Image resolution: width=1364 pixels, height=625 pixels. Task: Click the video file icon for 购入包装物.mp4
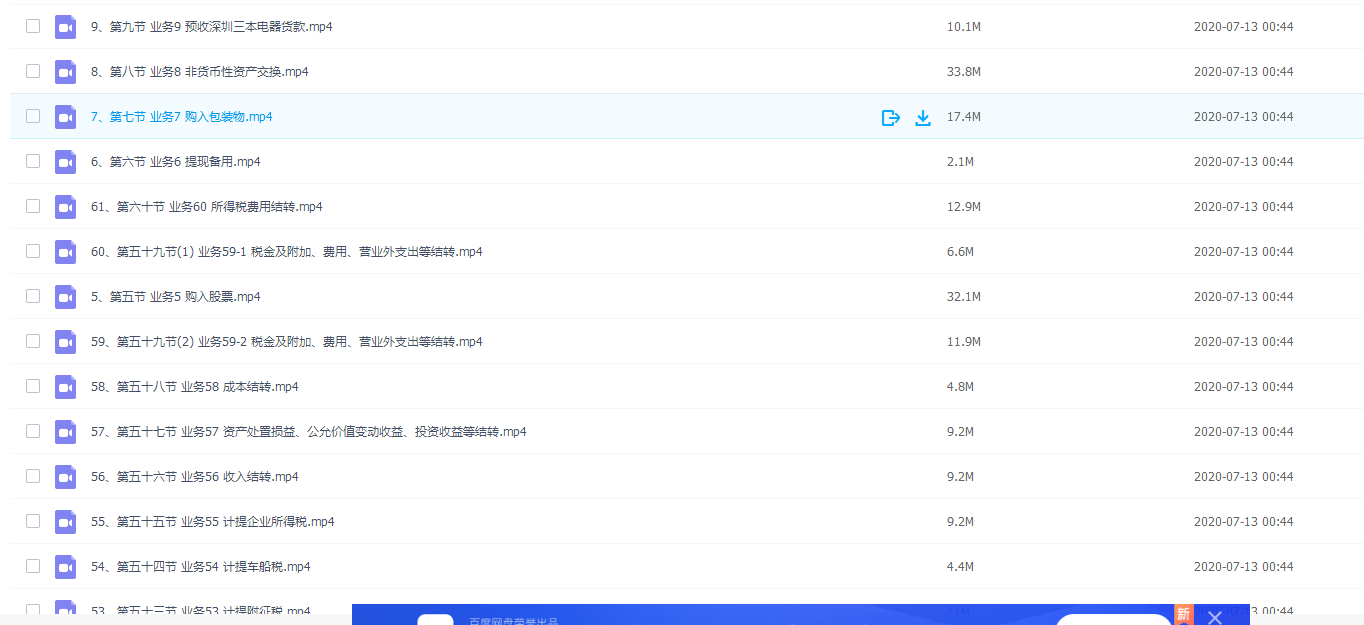(66, 117)
